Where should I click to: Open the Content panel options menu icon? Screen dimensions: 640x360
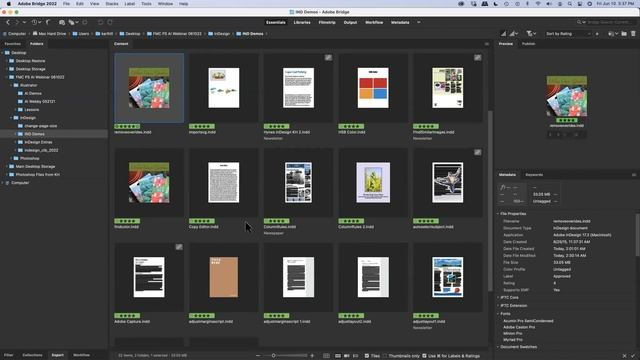[487, 44]
